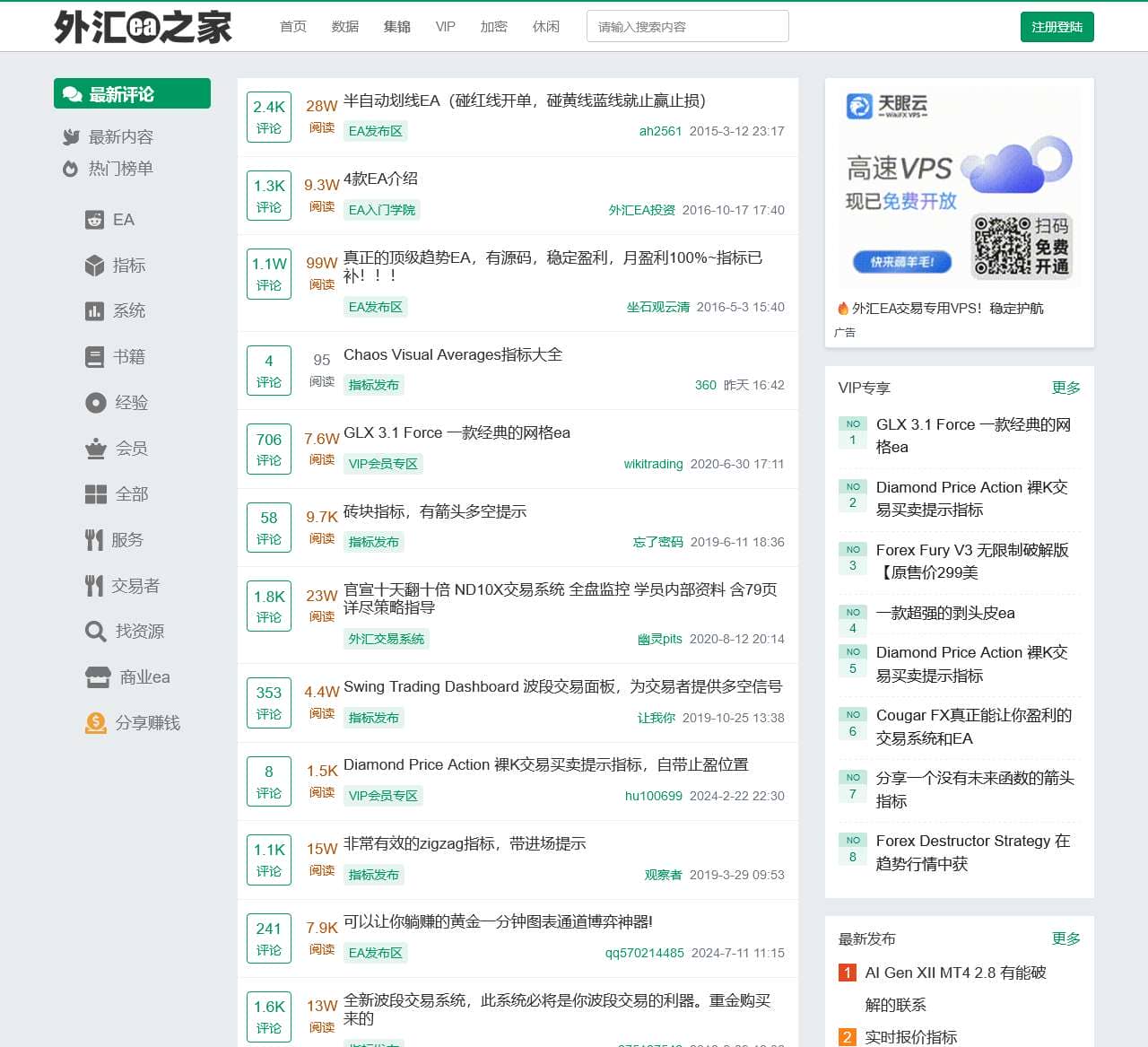Open 非常有效的zigzag指标 post
This screenshot has height=1047, width=1148.
tap(465, 843)
